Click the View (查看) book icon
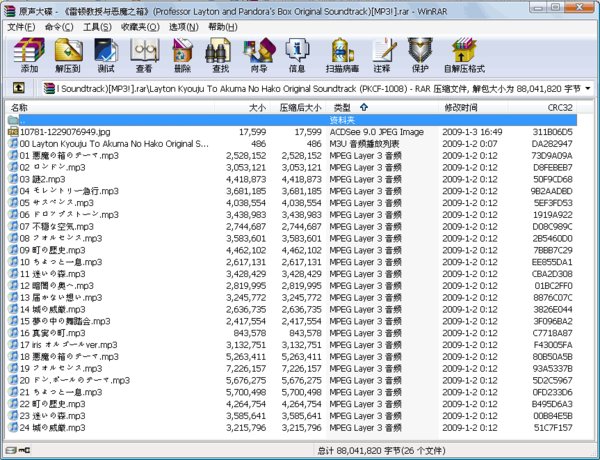The width and height of the screenshot is (600, 460). click(144, 50)
